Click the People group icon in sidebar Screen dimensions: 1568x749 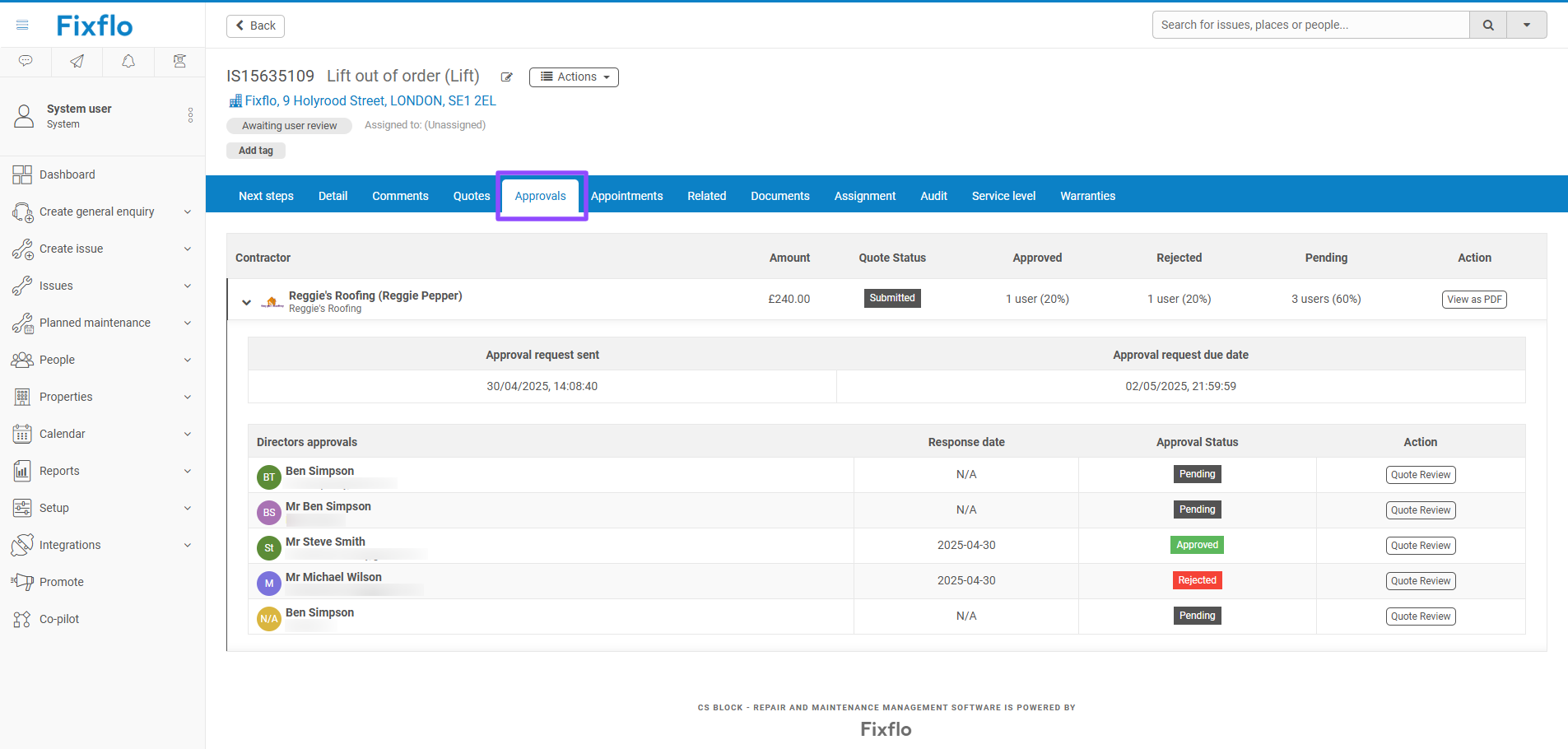click(22, 360)
